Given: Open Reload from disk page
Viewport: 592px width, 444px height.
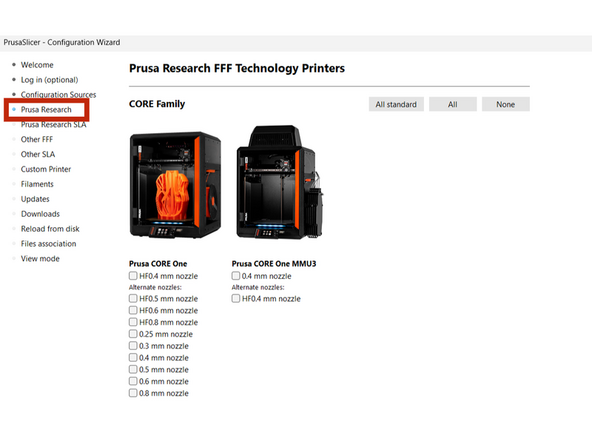Looking at the screenshot, I should 50,229.
